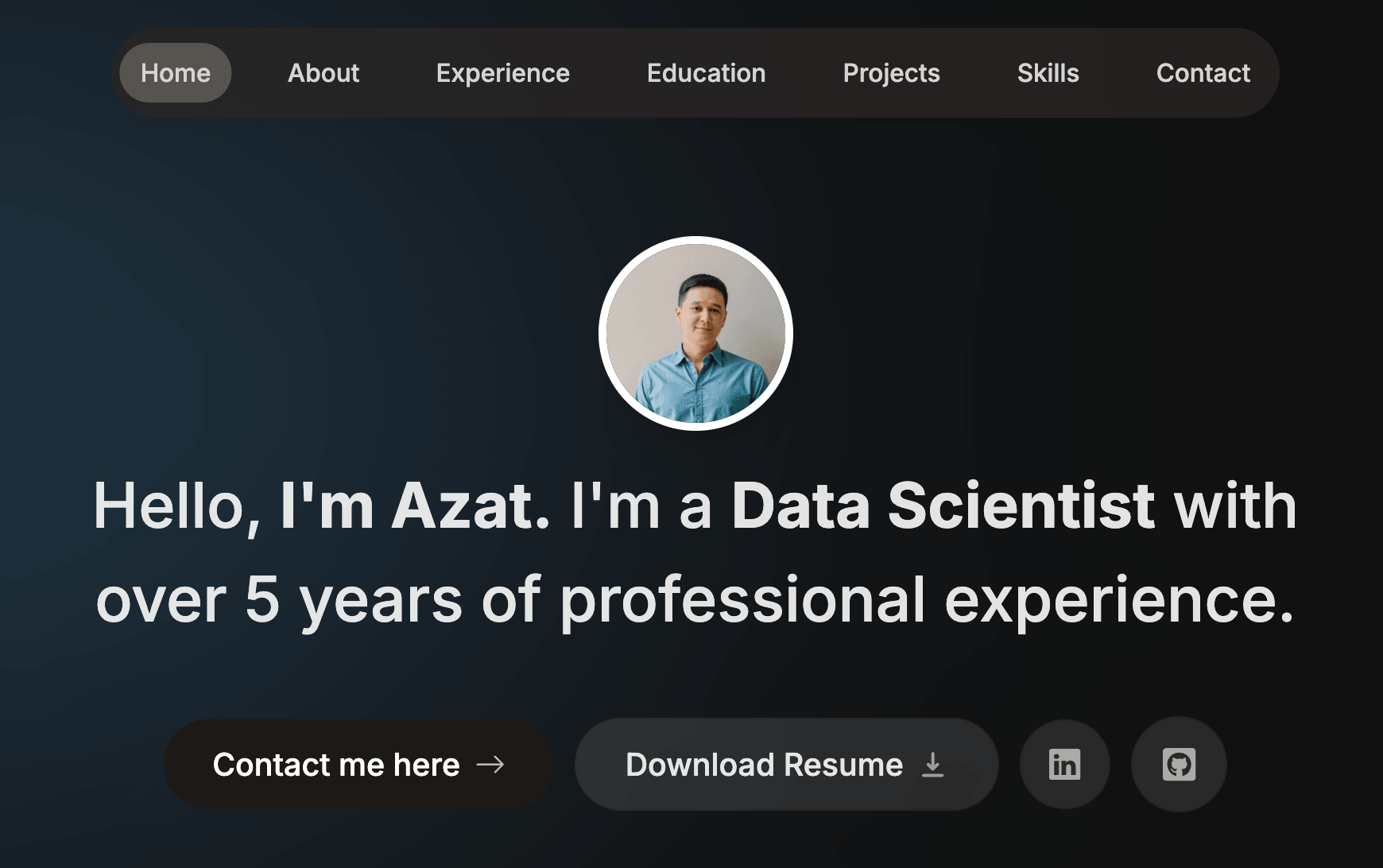1383x868 pixels.
Task: Jump to the Projects section
Action: [x=892, y=73]
